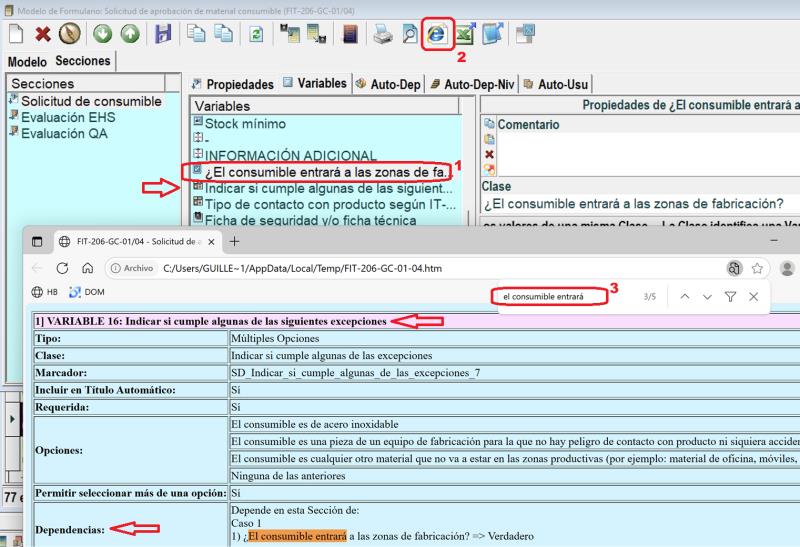
Task: Click the print preview magnifier icon
Action: point(409,35)
